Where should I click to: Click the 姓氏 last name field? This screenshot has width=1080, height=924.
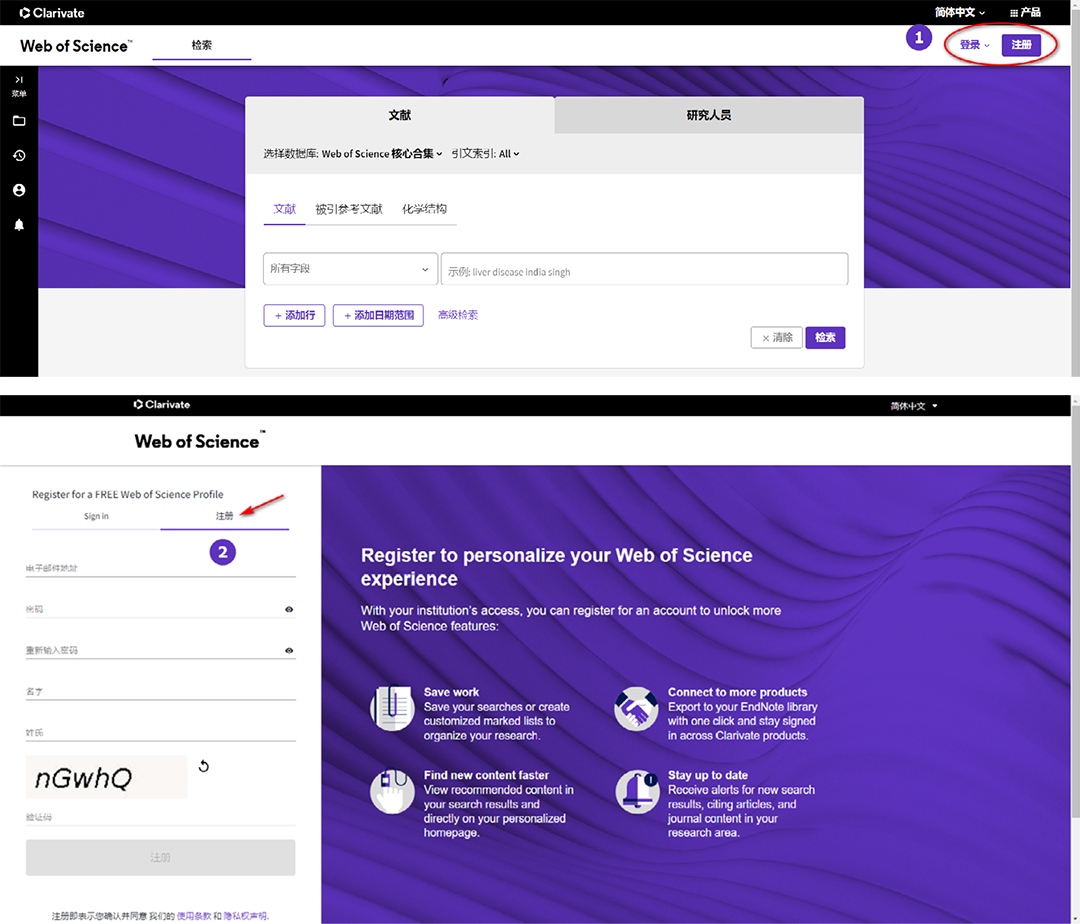click(160, 733)
